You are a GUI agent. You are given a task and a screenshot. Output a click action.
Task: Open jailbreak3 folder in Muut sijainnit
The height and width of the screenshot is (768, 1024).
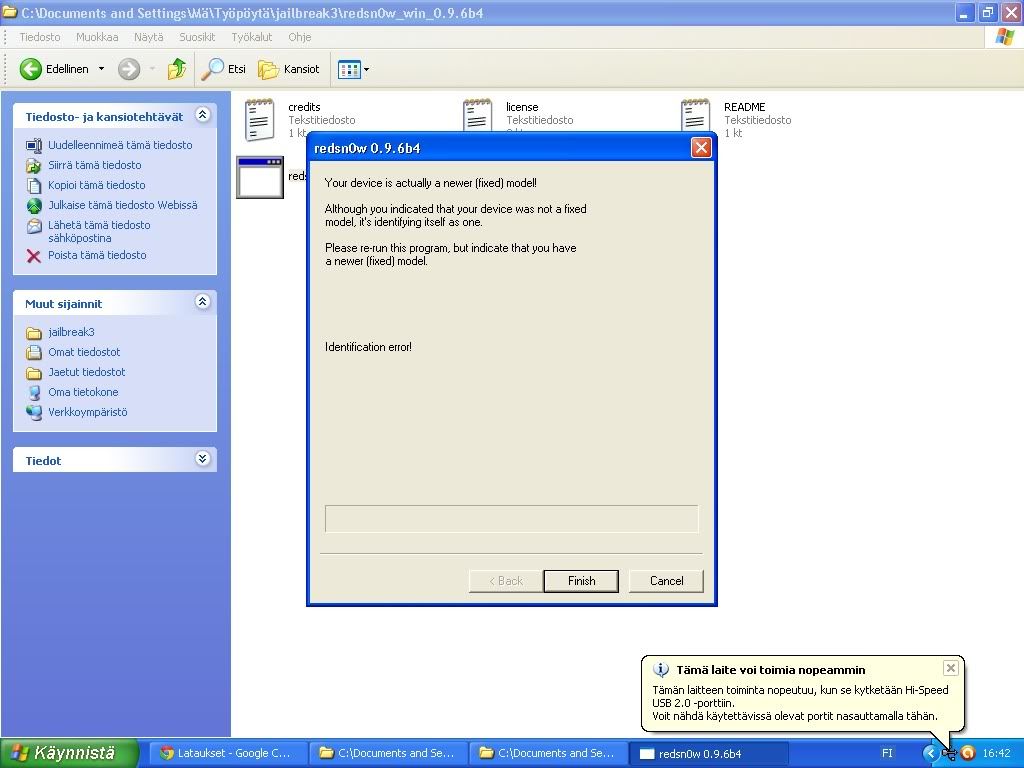pos(71,332)
